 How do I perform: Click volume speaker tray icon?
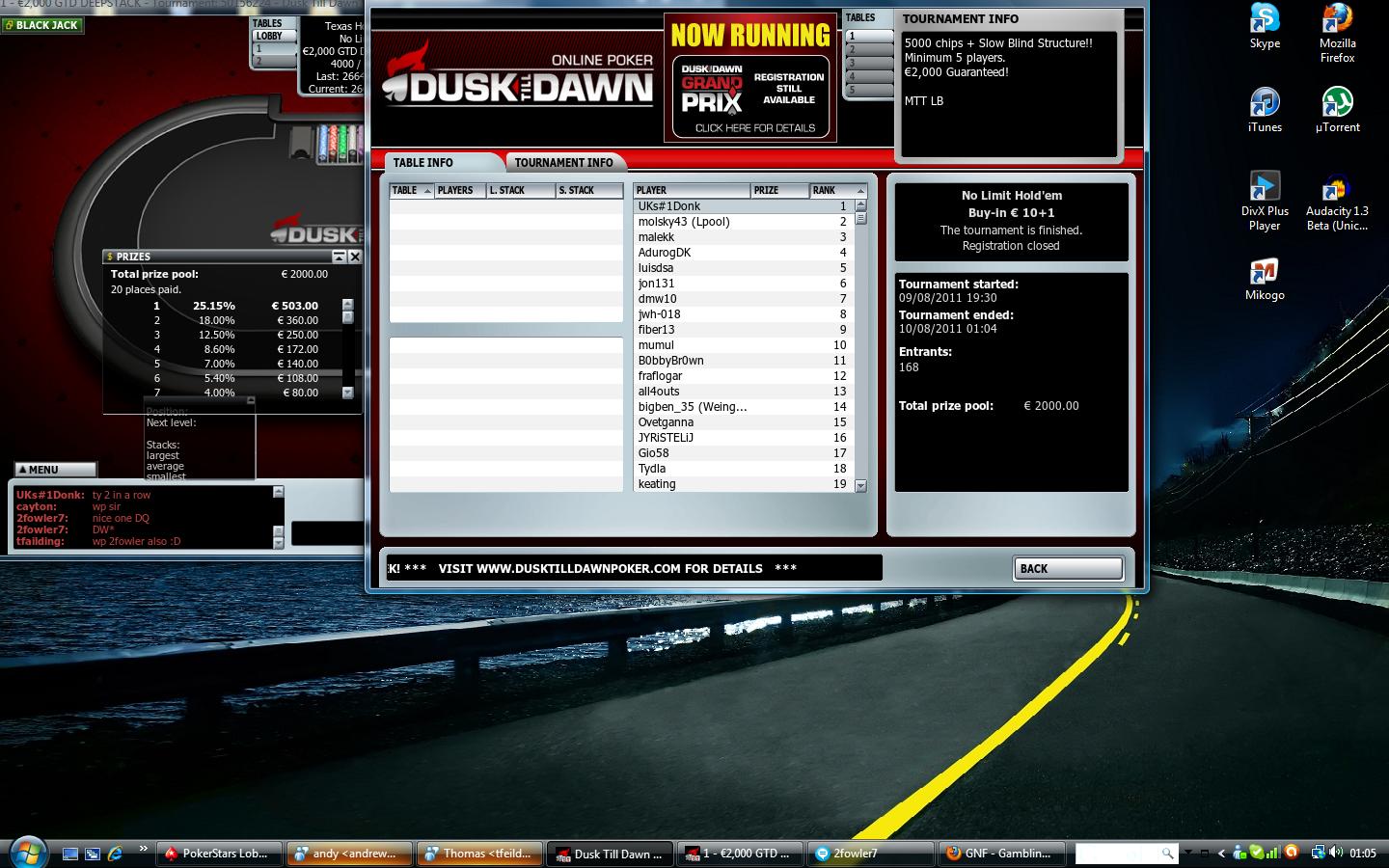click(x=1336, y=853)
